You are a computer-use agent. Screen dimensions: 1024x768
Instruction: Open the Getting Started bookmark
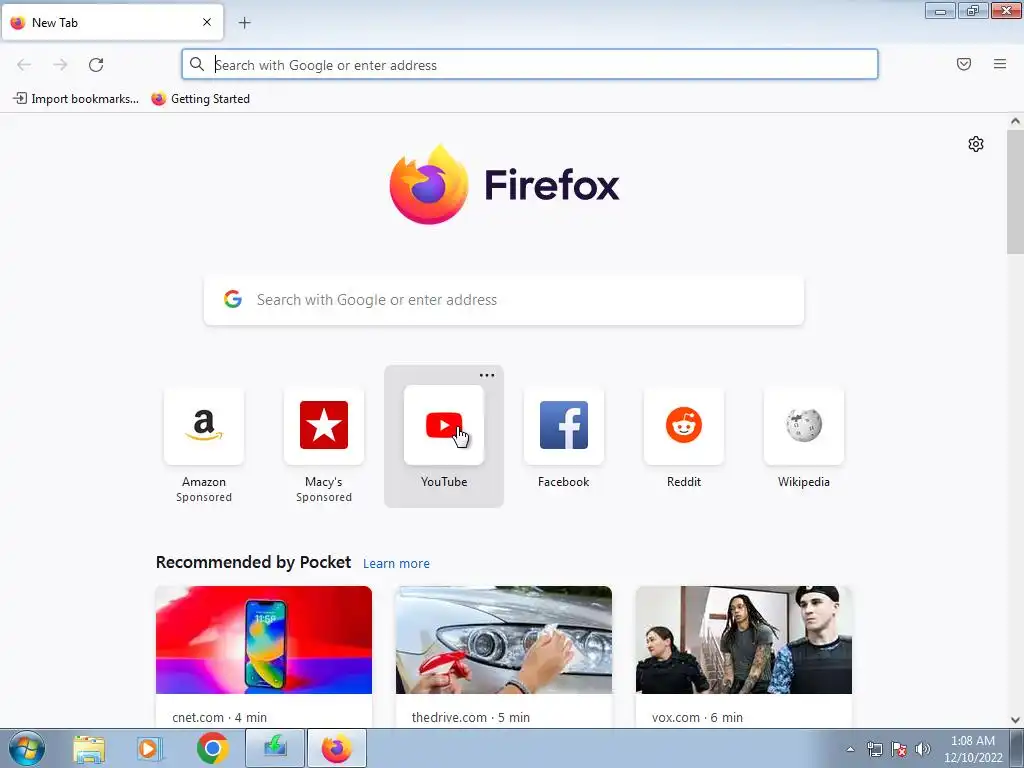(x=200, y=99)
